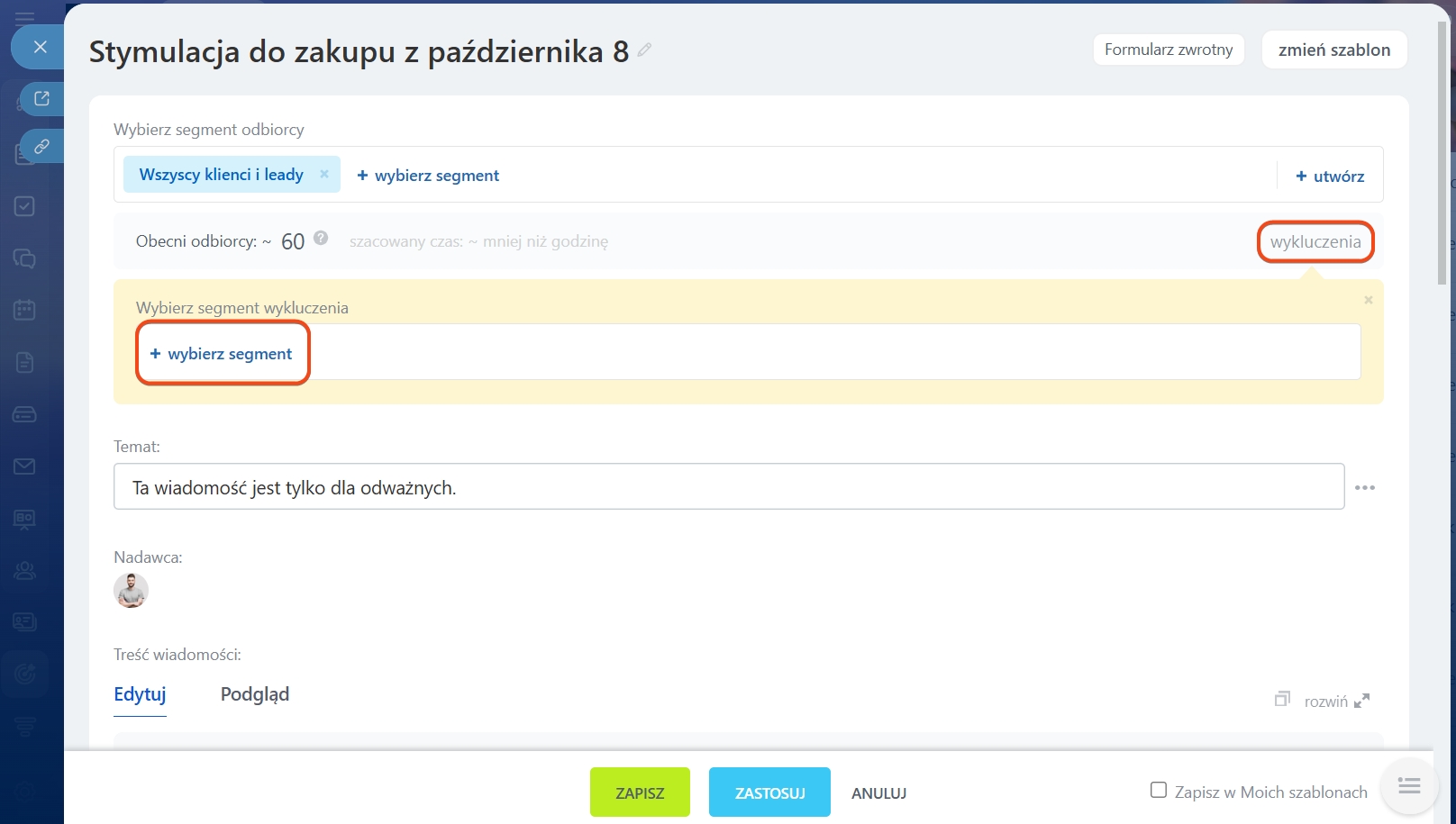Switch to the Podgląd tab

pos(255,694)
